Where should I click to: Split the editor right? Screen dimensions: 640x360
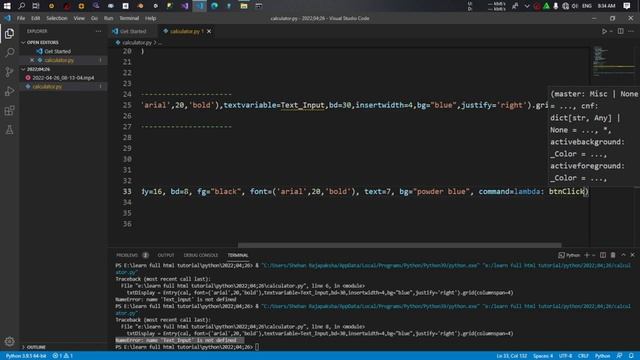coord(620,31)
